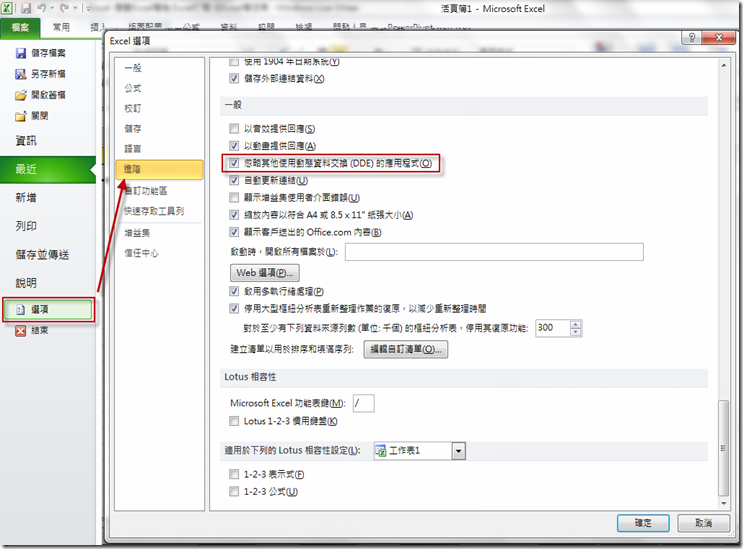Click the Excel app icon in title bar

click(x=7, y=8)
